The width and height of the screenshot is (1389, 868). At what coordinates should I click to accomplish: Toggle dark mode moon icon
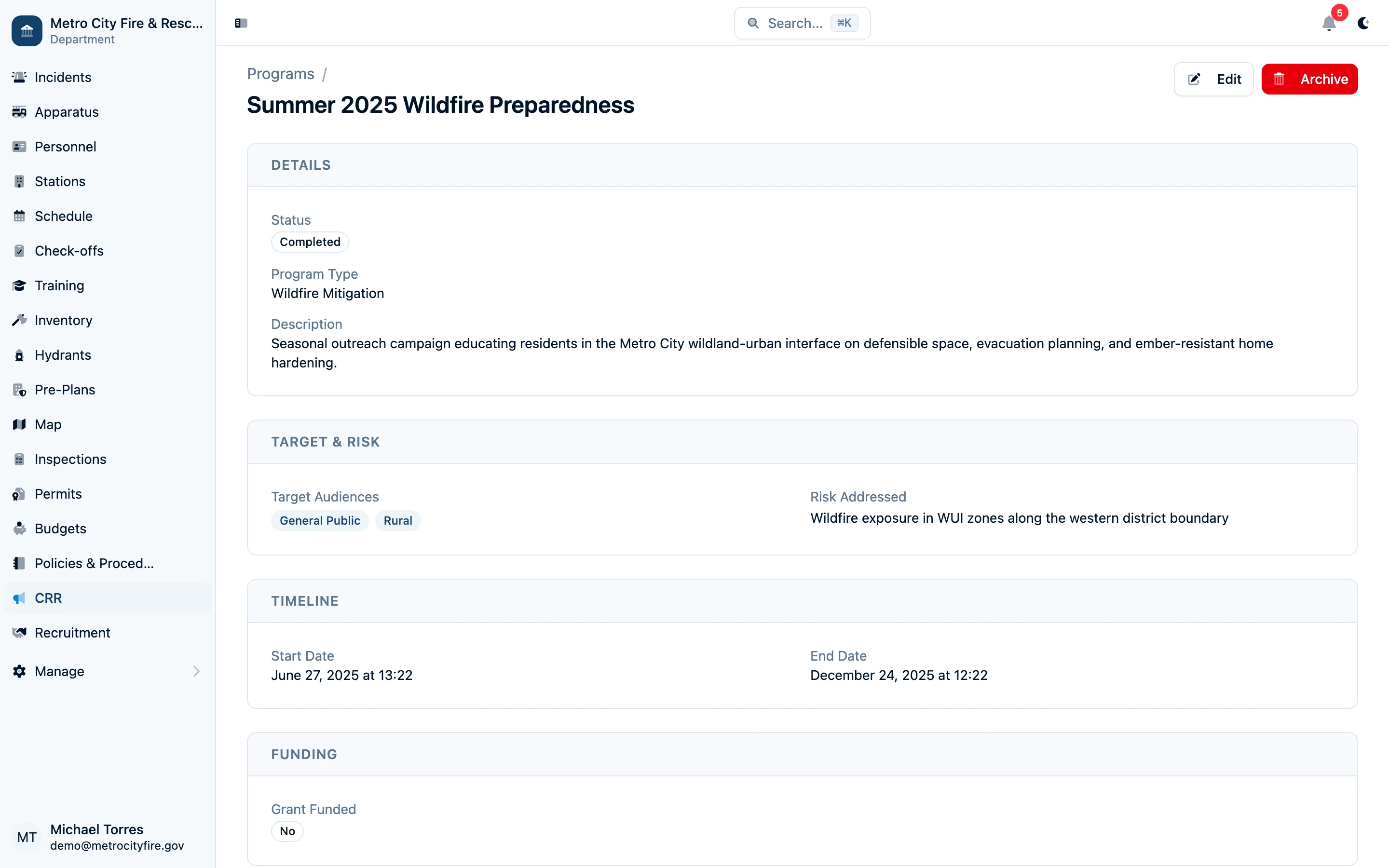pyautogui.click(x=1363, y=24)
